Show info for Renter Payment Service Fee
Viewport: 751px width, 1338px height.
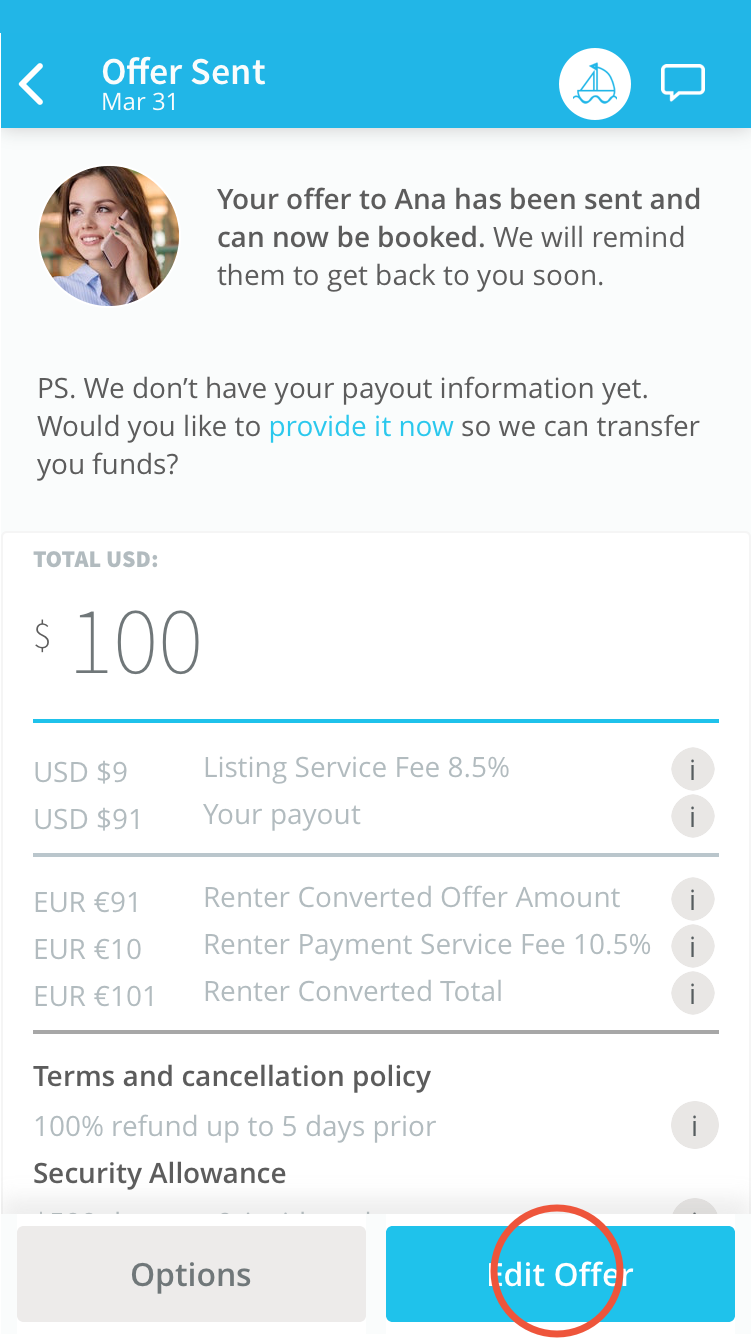click(x=693, y=946)
